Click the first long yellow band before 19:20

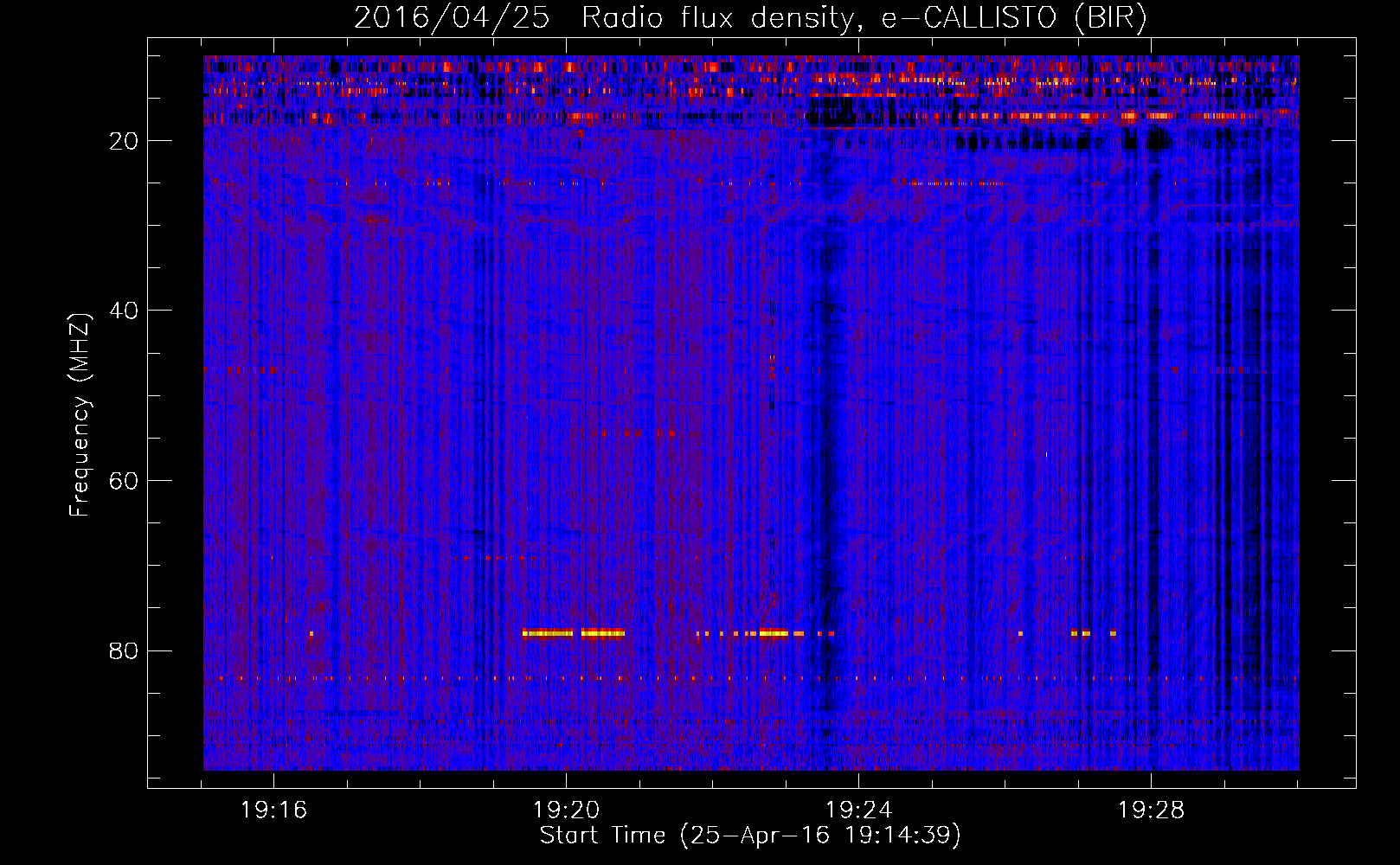[548, 633]
